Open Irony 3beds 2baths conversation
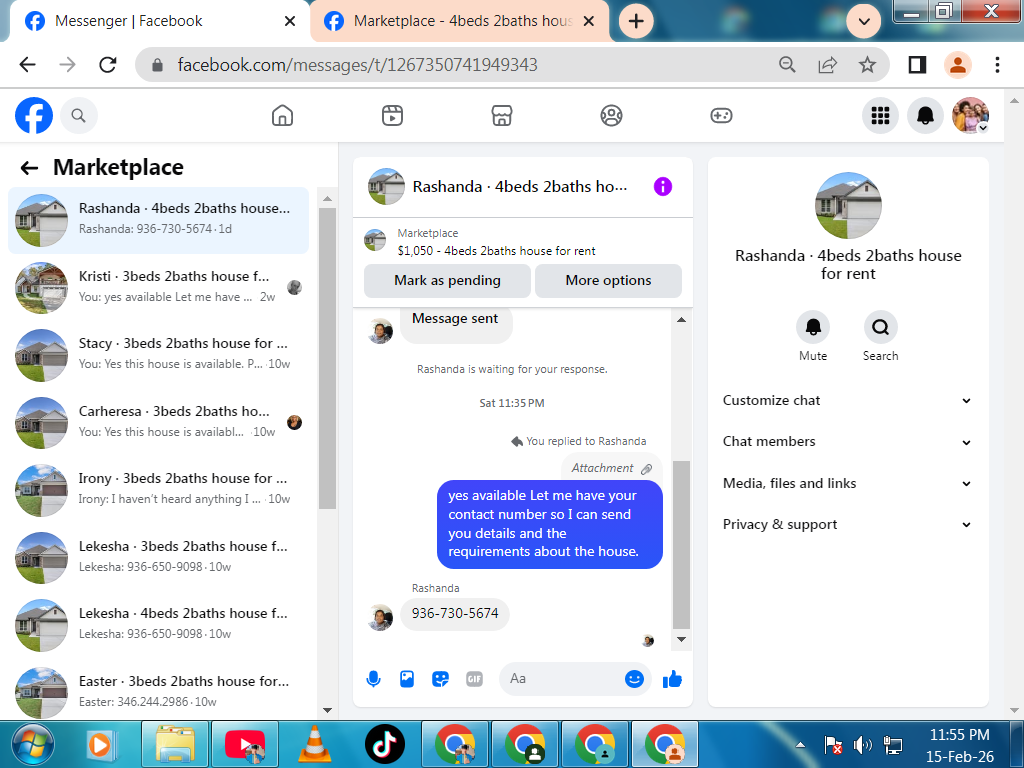The height and width of the screenshot is (768, 1024). click(x=159, y=490)
